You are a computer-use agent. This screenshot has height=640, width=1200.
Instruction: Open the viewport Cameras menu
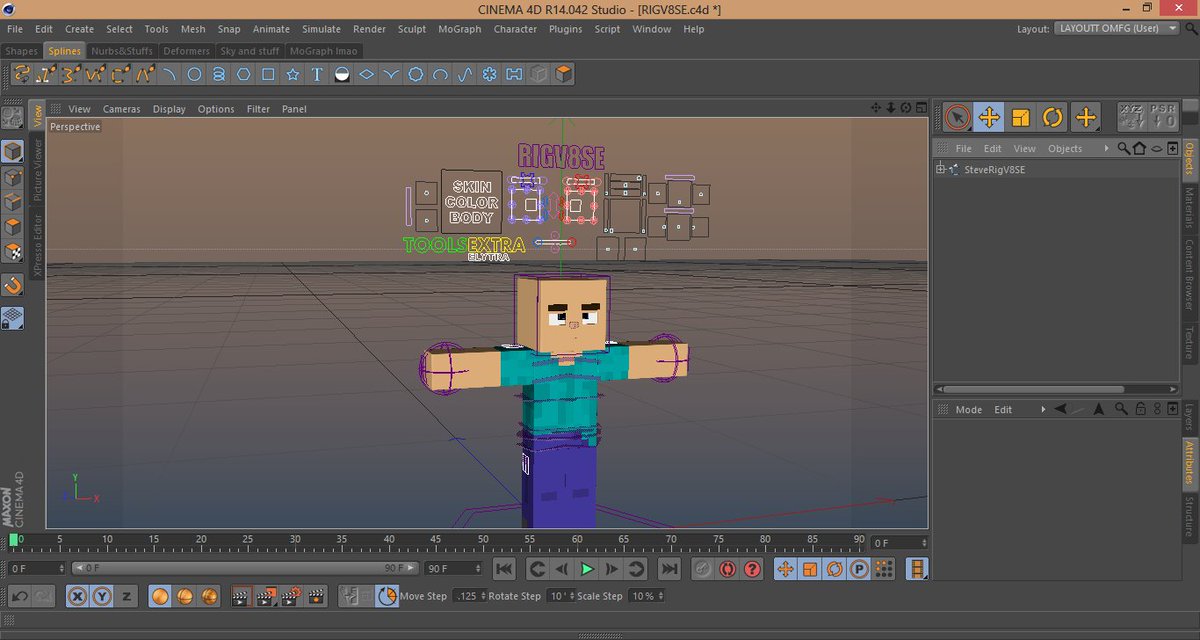tap(122, 109)
